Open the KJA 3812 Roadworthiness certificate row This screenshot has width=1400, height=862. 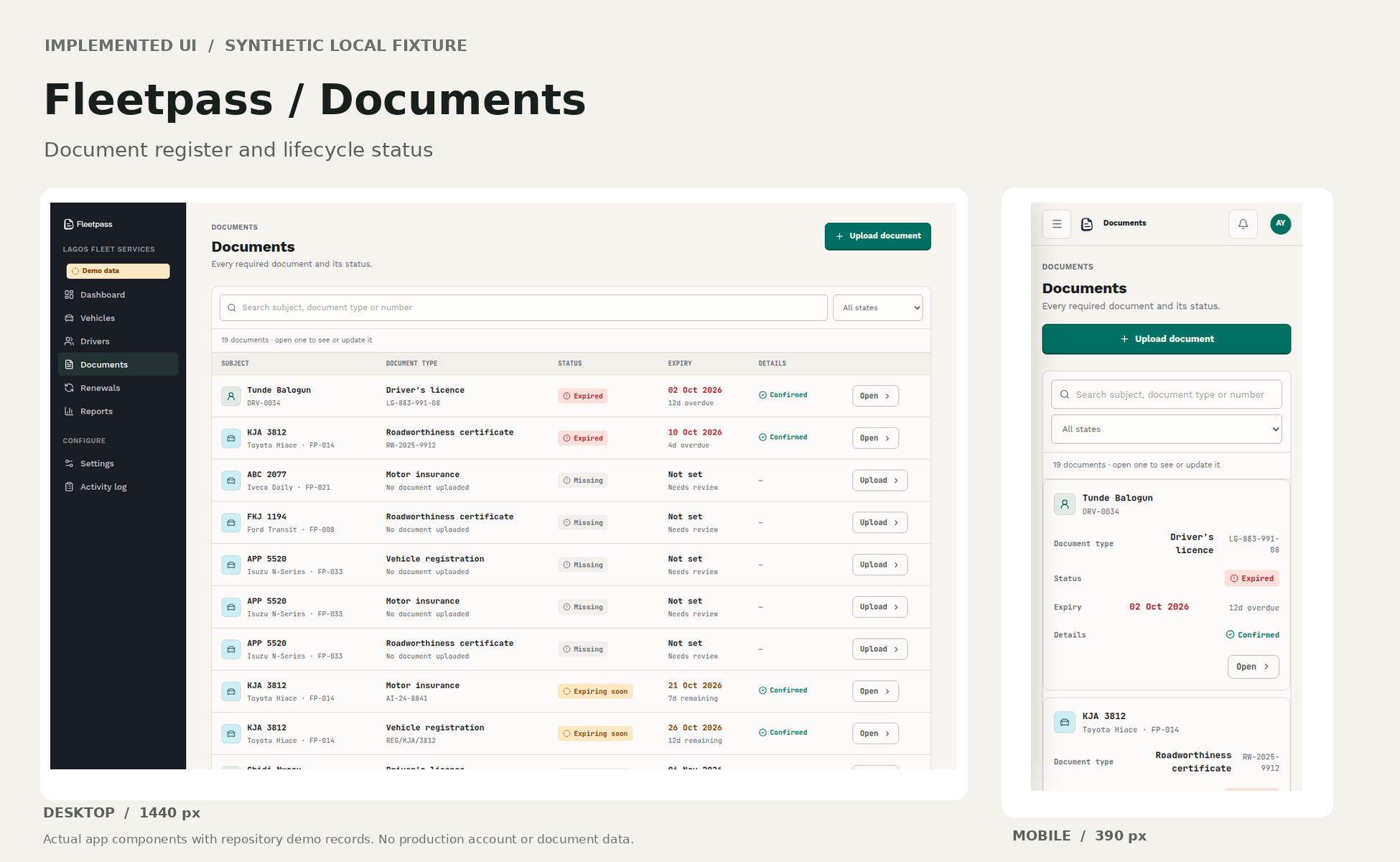[x=875, y=438]
